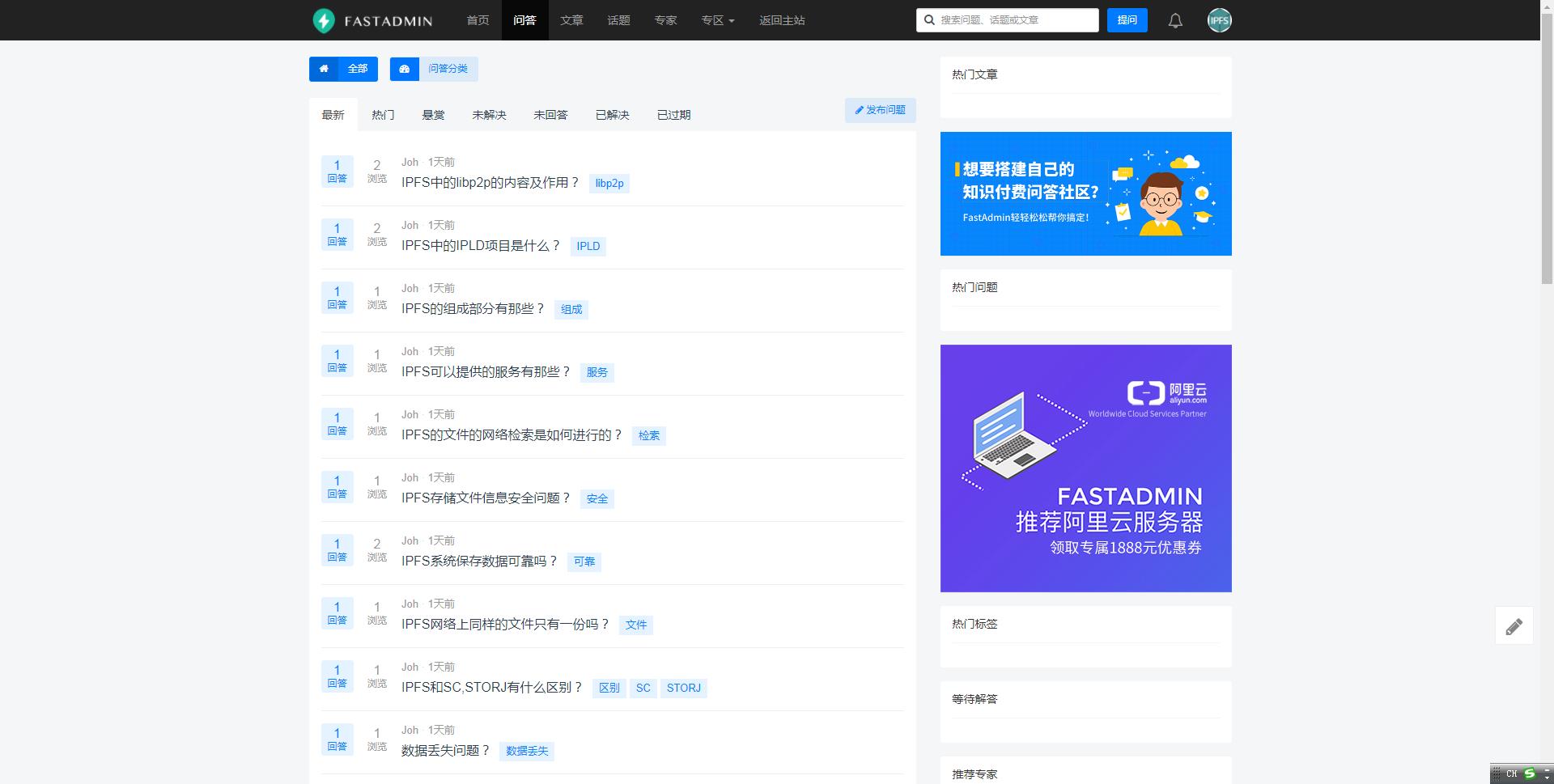Click the 组成 tag
The height and width of the screenshot is (784, 1554).
571,310
